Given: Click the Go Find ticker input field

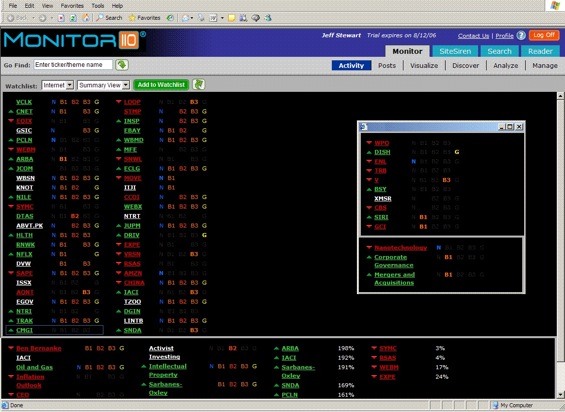Looking at the screenshot, I should tap(73, 65).
